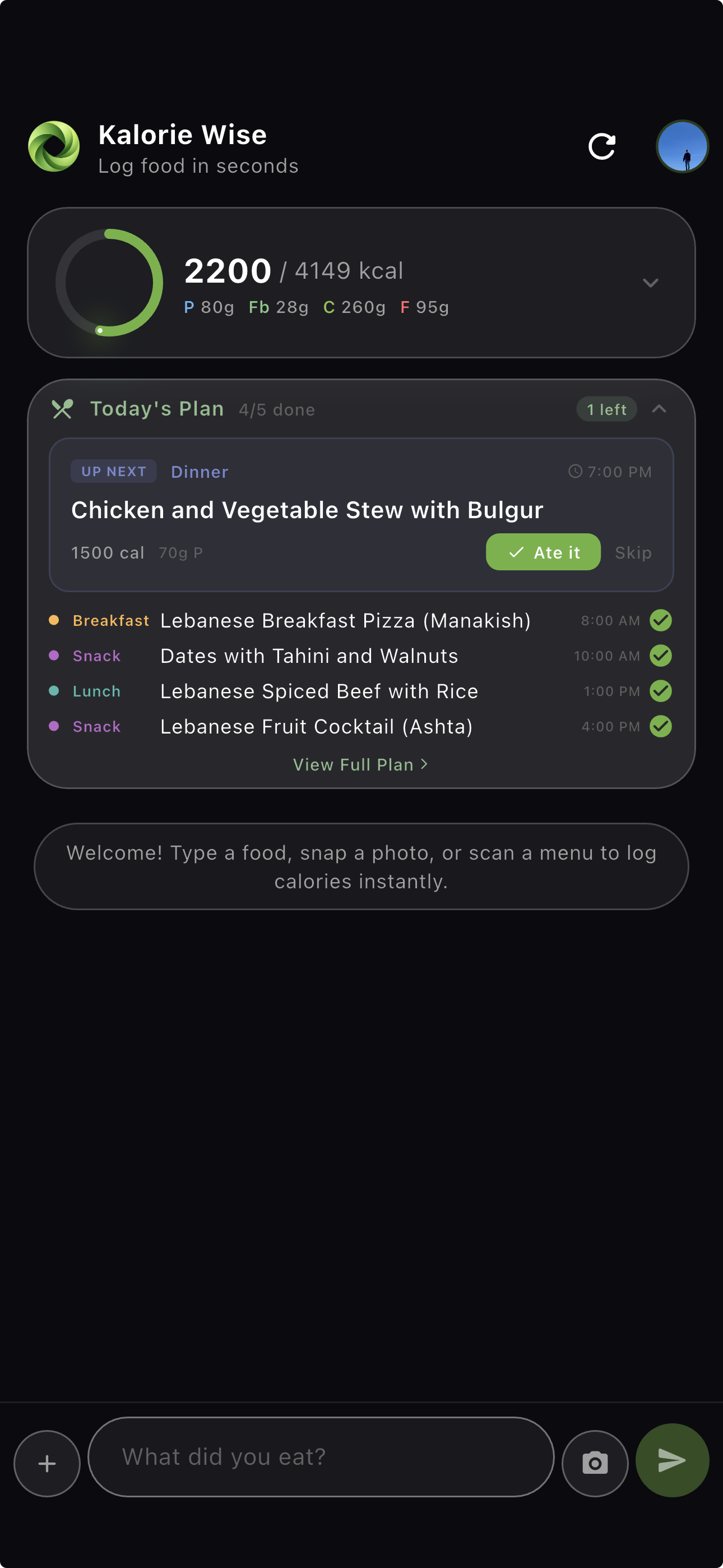Click the circular calorie progress ring
This screenshot has width=723, height=1568.
pyautogui.click(x=109, y=283)
